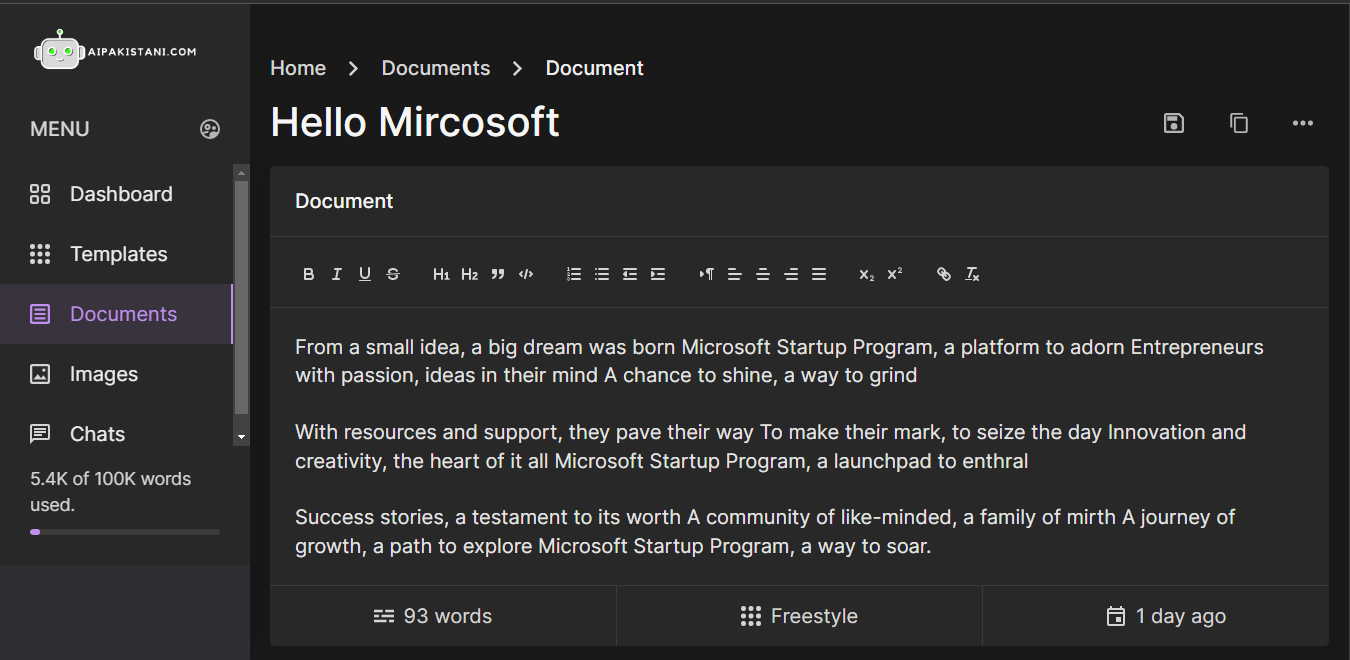Click the sidebar menu scrollbar thumb

pos(241,297)
